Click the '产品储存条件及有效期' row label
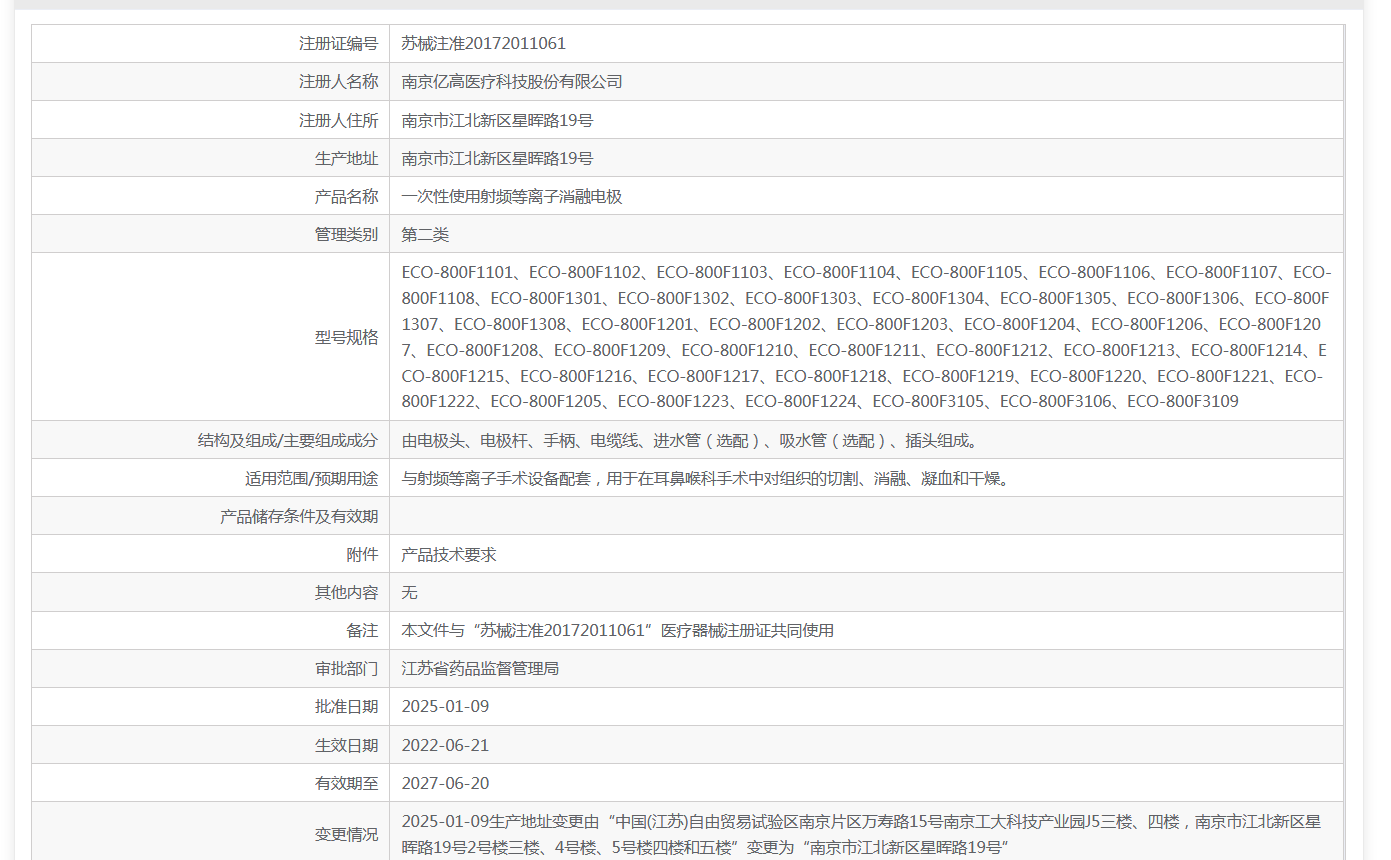 (299, 516)
